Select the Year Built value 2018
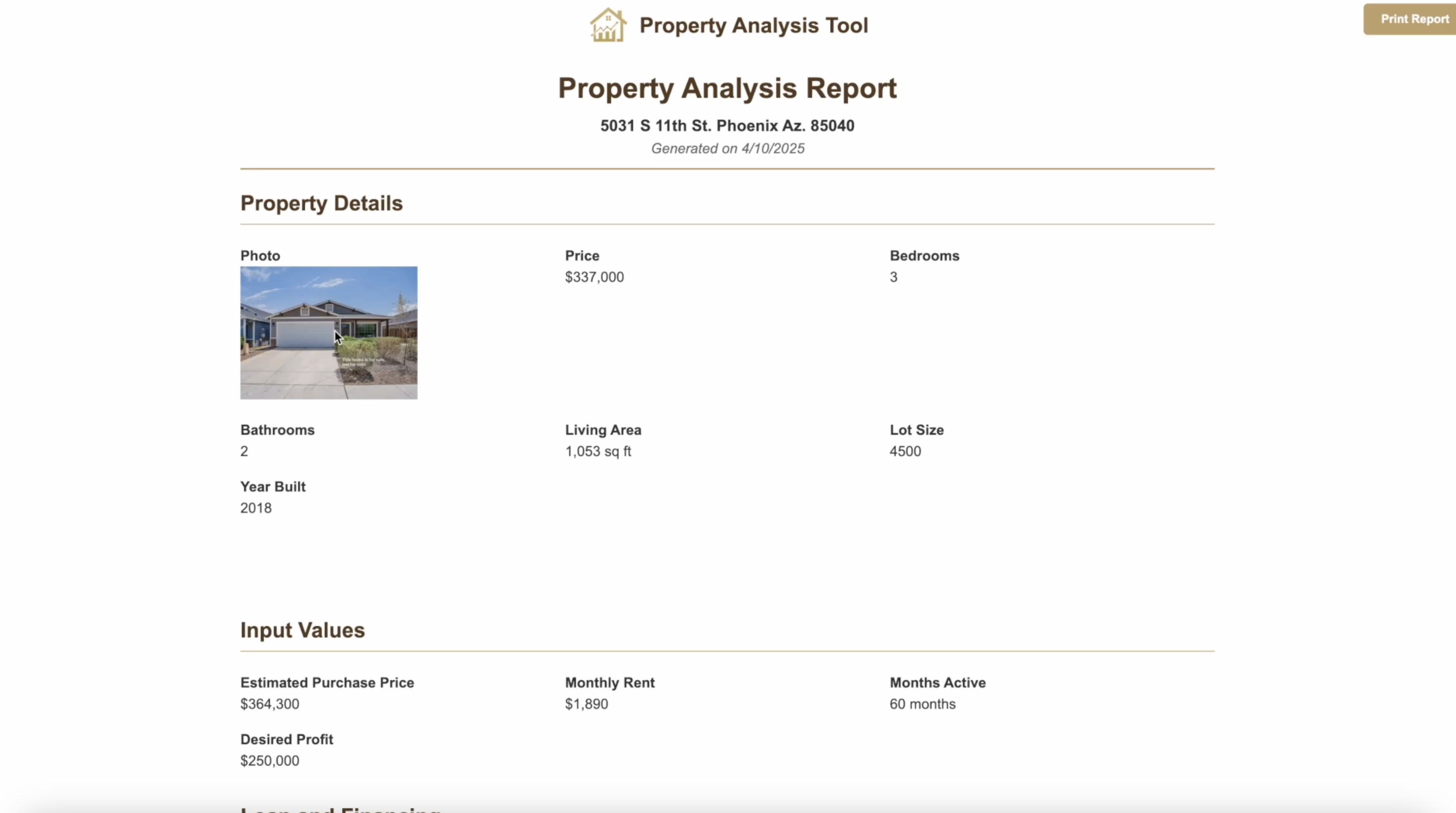 click(256, 508)
